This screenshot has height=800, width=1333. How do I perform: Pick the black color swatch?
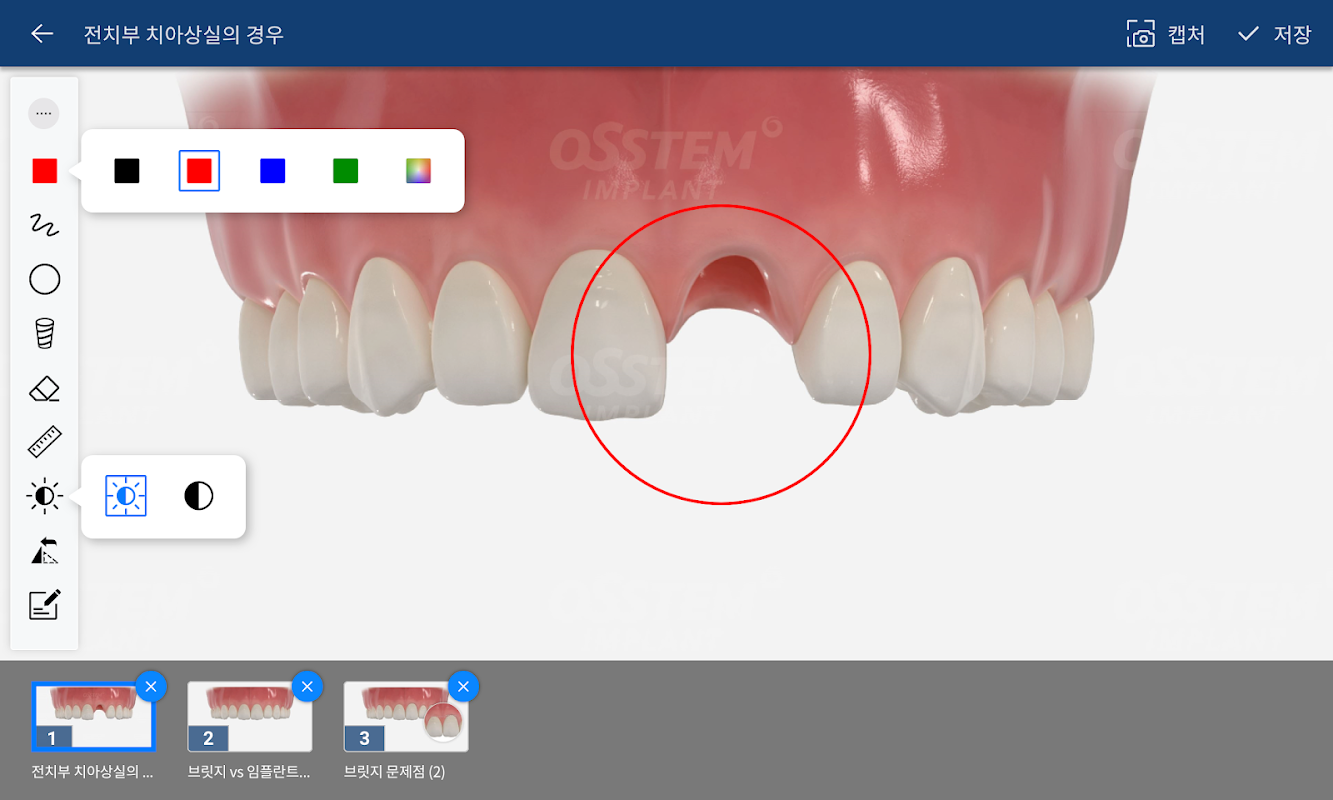pyautogui.click(x=126, y=171)
